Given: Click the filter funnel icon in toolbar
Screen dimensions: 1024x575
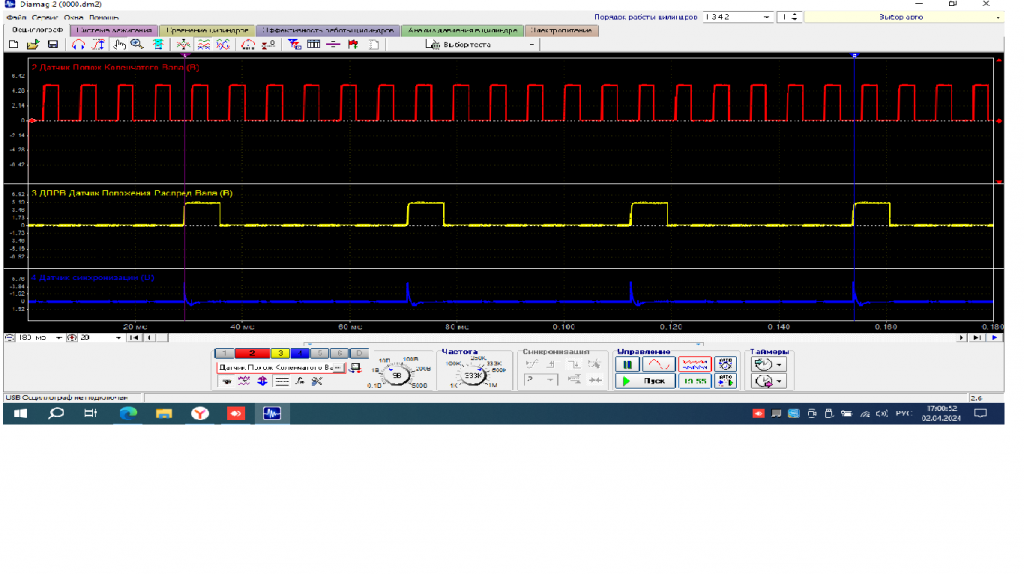Looking at the screenshot, I should (x=294, y=44).
